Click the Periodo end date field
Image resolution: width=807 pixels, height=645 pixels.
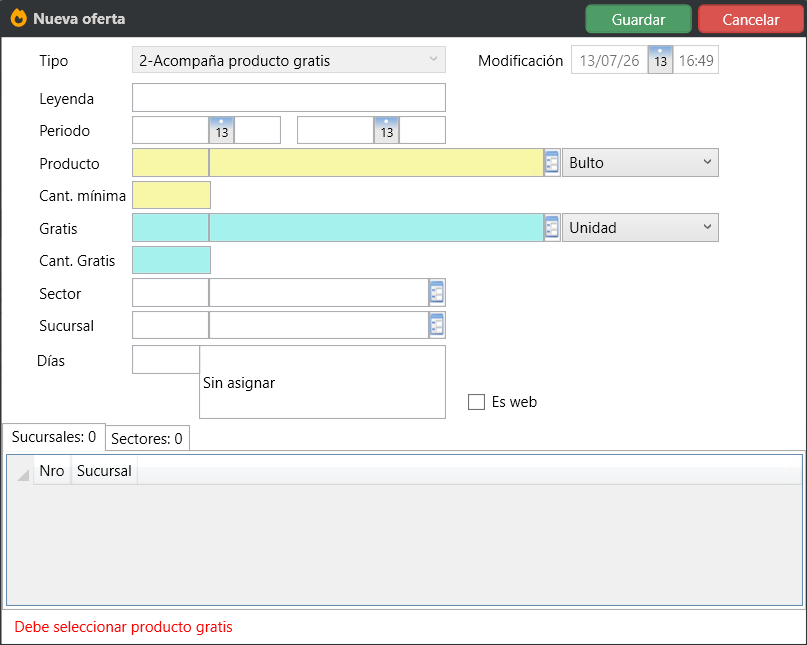point(335,130)
